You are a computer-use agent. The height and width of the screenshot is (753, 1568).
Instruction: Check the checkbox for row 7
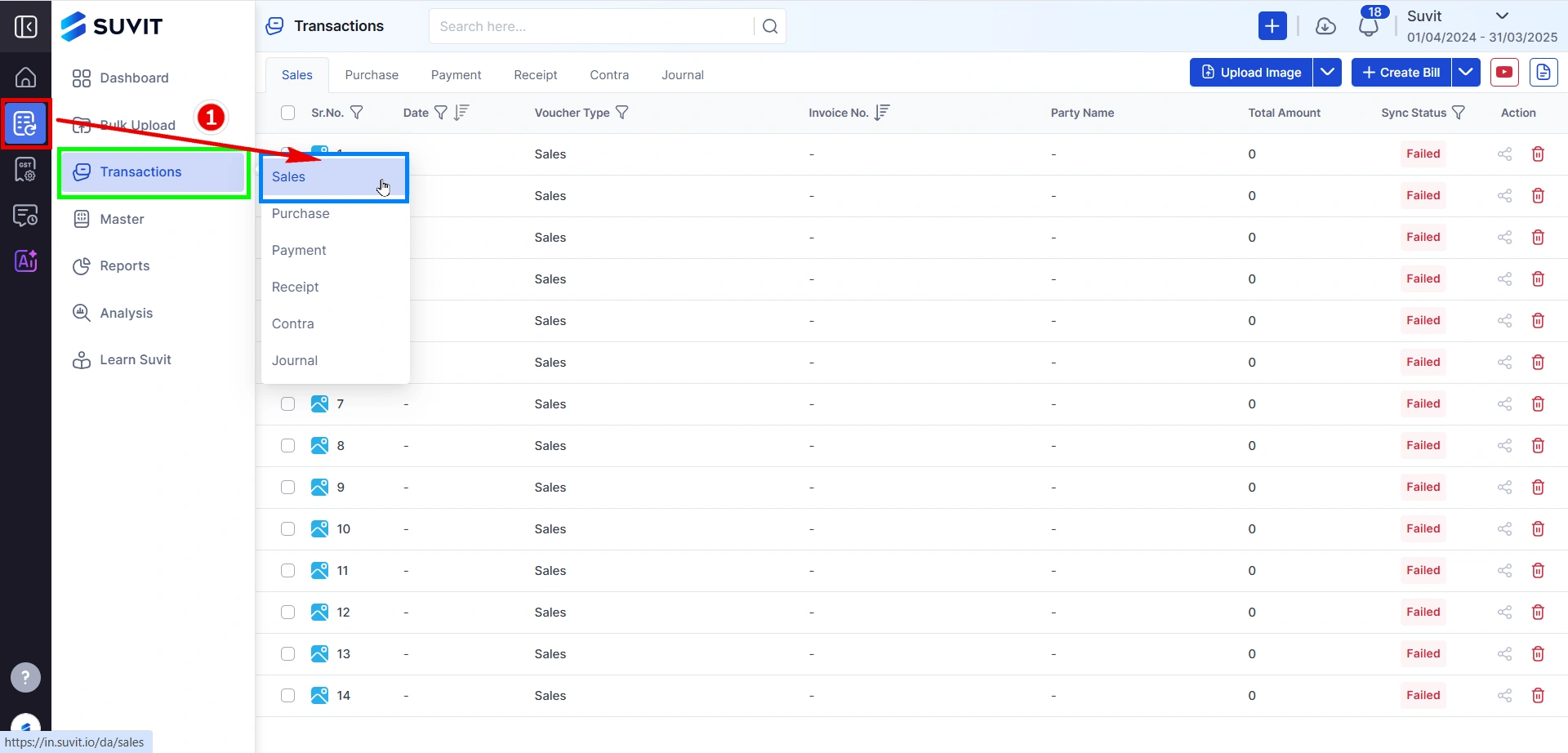(287, 404)
